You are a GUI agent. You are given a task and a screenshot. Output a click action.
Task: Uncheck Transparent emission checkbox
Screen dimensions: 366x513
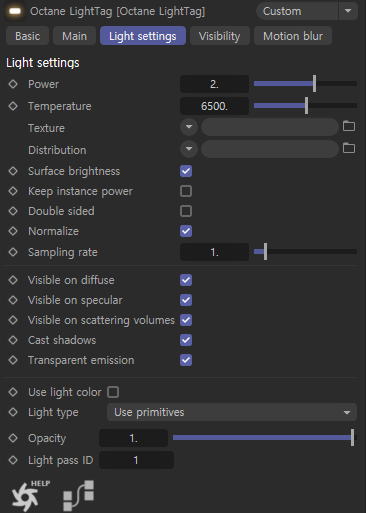click(x=186, y=360)
